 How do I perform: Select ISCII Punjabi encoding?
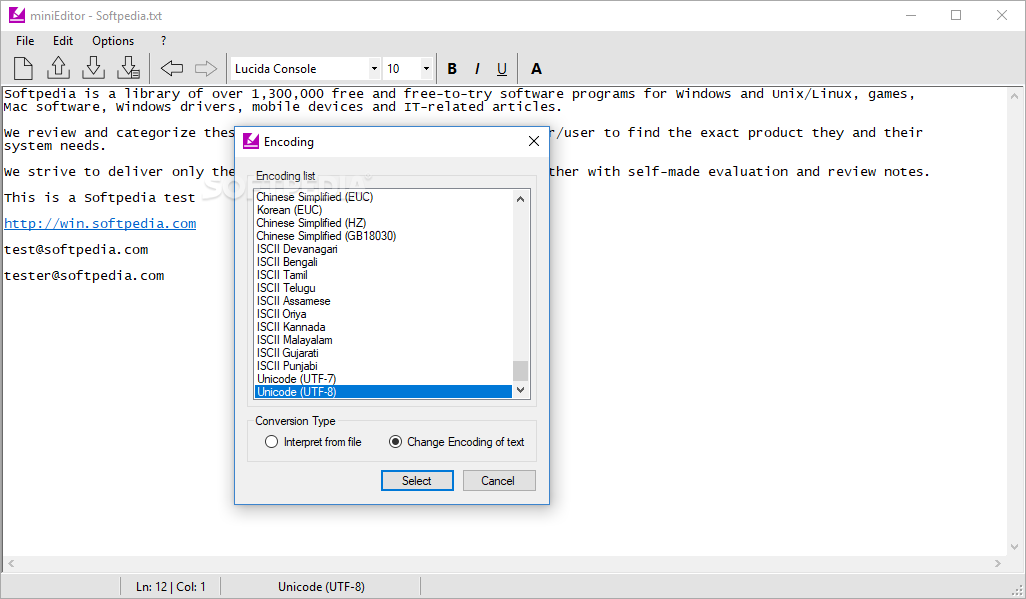(383, 366)
